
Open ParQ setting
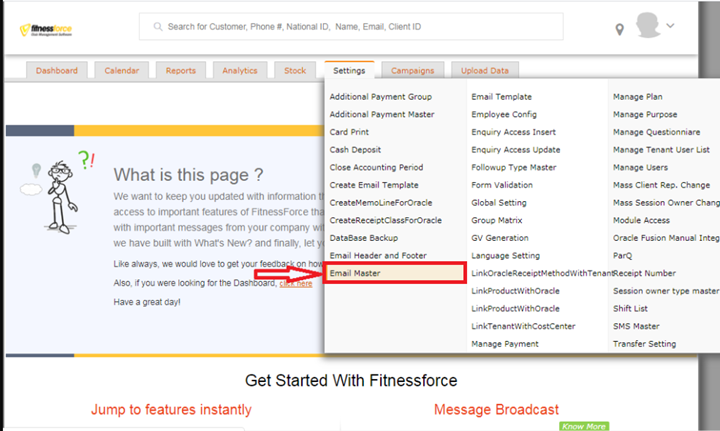(622, 256)
